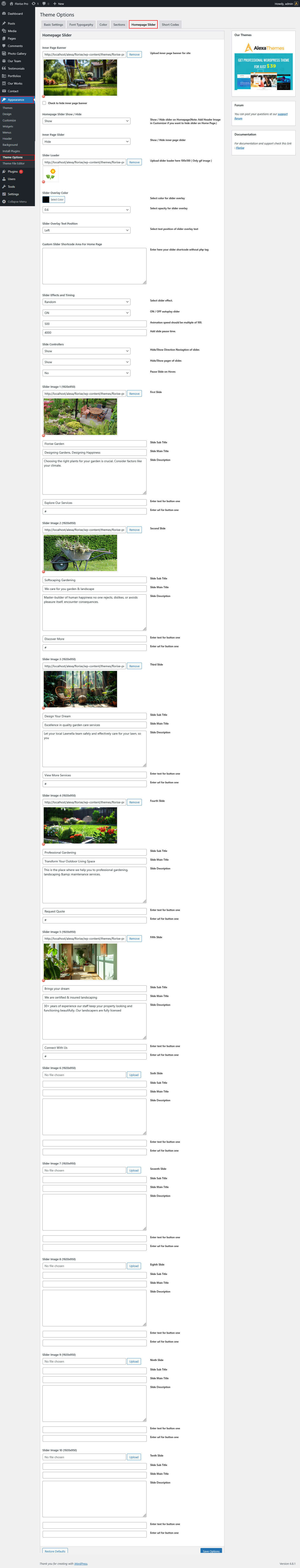Click the WordPress logo in admin bar
The image size is (300, 1568).
(4, 4)
